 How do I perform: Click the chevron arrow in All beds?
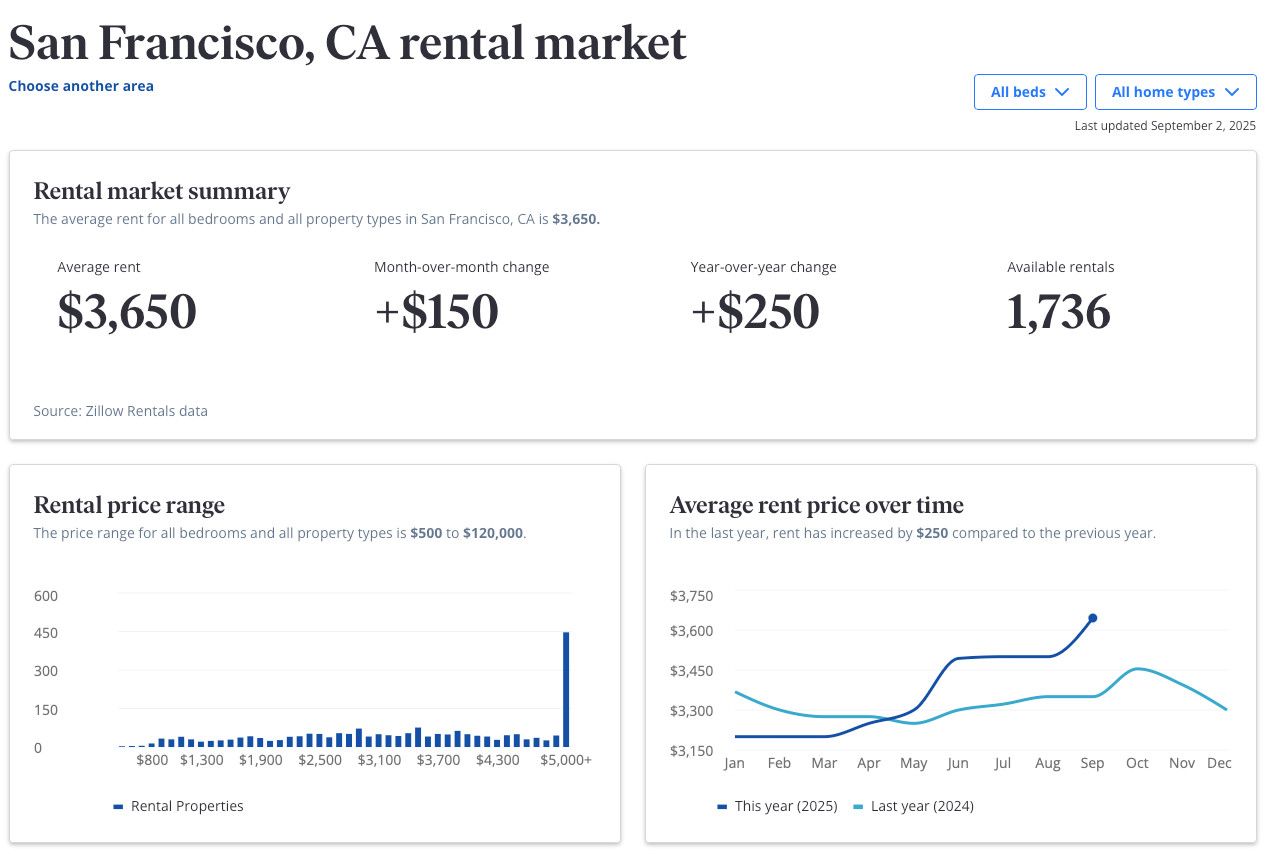pos(1062,92)
